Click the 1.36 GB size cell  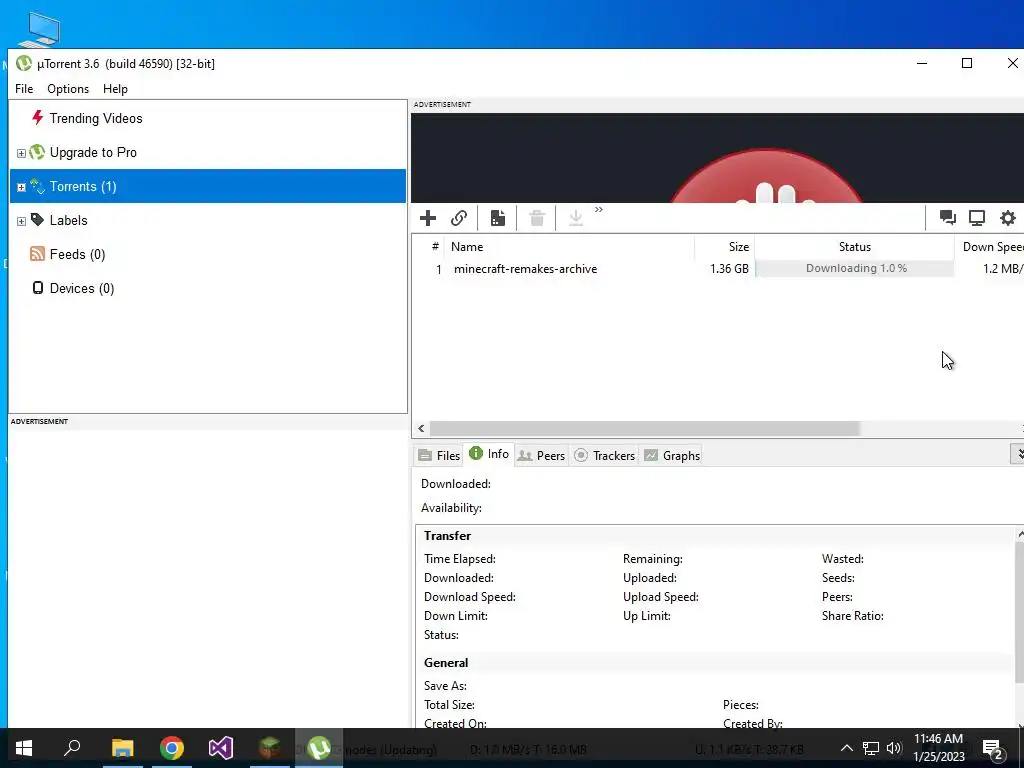(729, 268)
